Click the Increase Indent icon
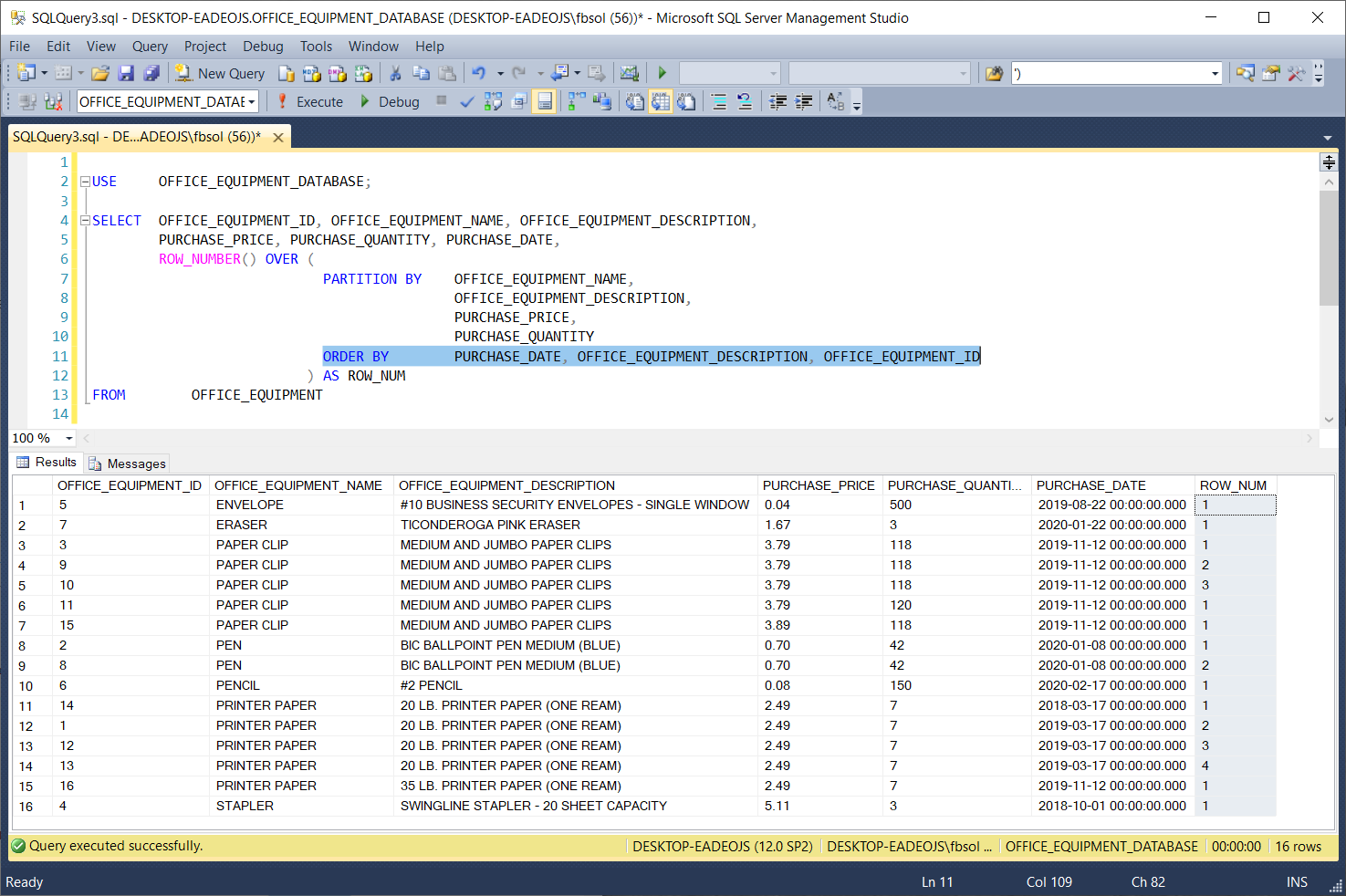The height and width of the screenshot is (896, 1346). pos(803,102)
